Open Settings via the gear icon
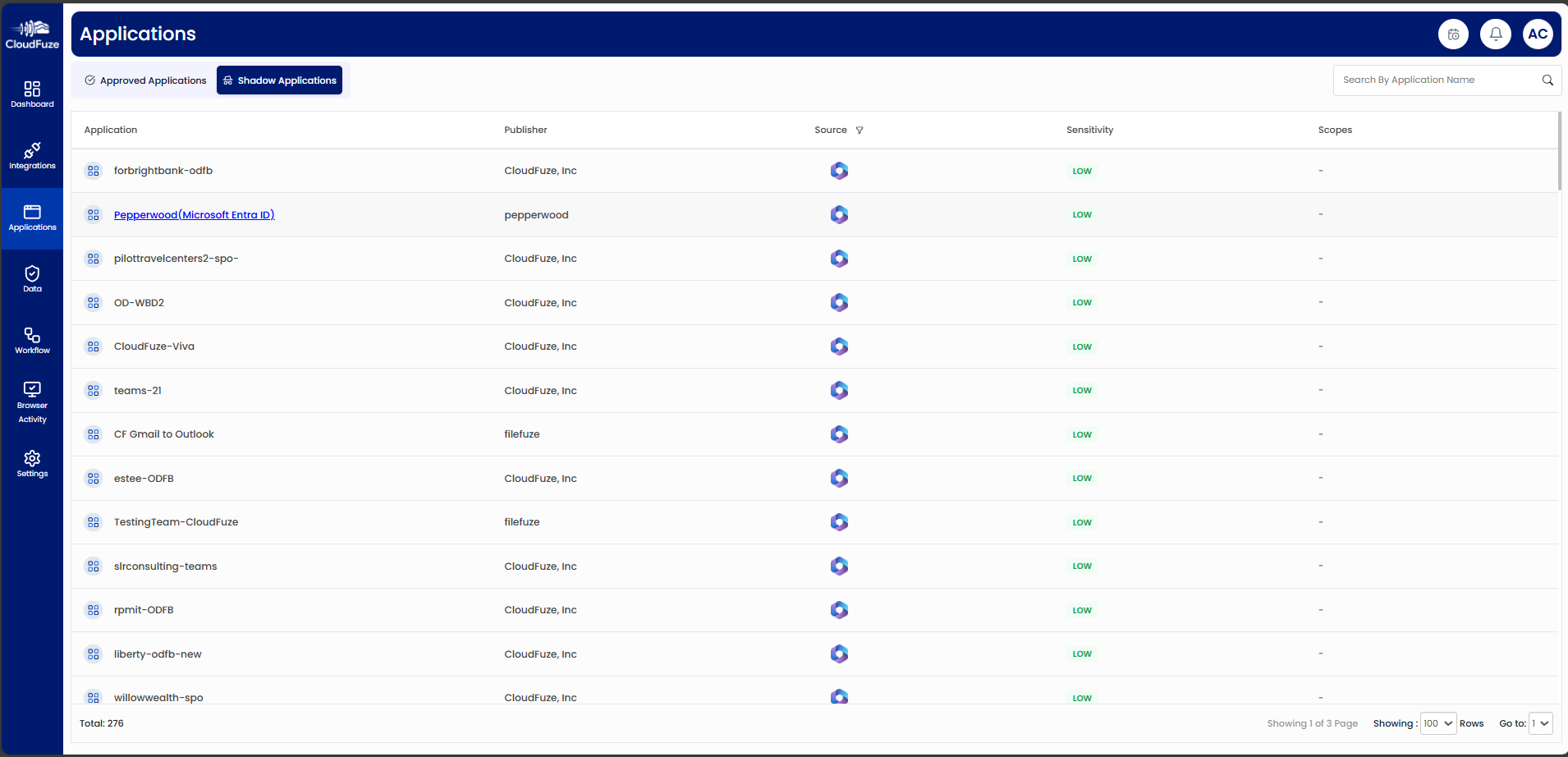The height and width of the screenshot is (757, 1568). tap(32, 461)
